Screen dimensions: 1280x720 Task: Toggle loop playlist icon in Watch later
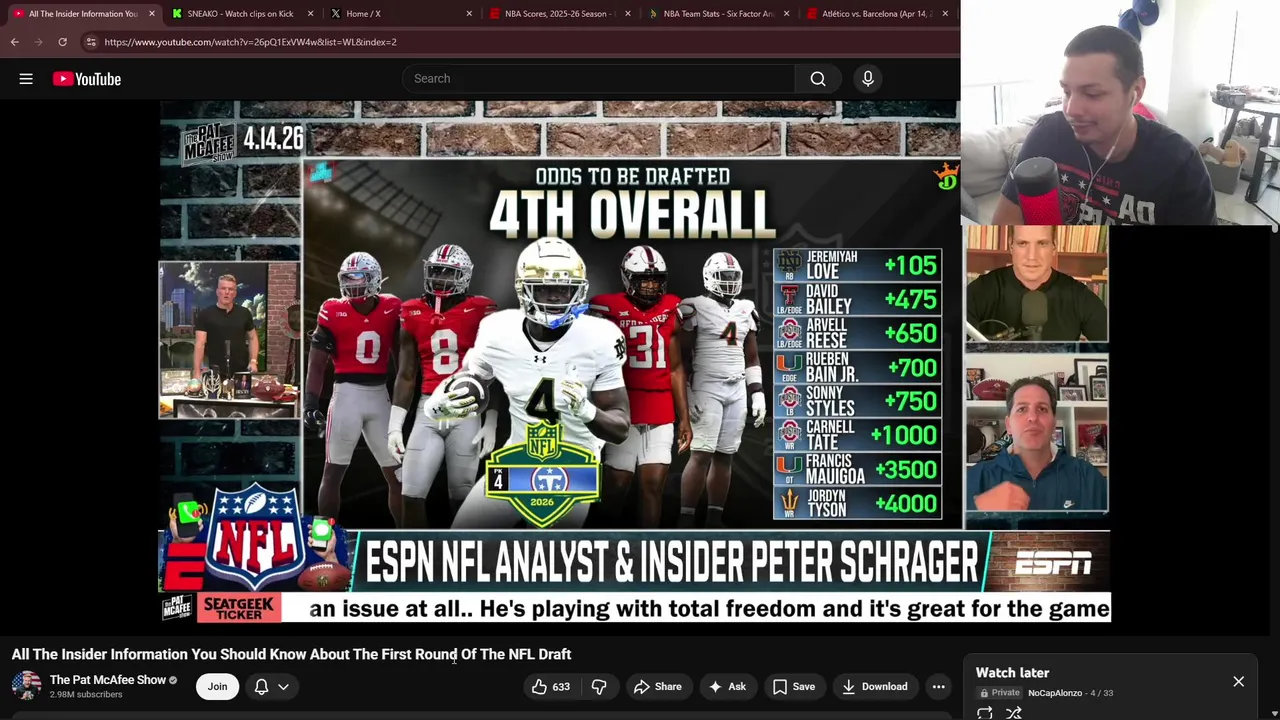coord(985,713)
